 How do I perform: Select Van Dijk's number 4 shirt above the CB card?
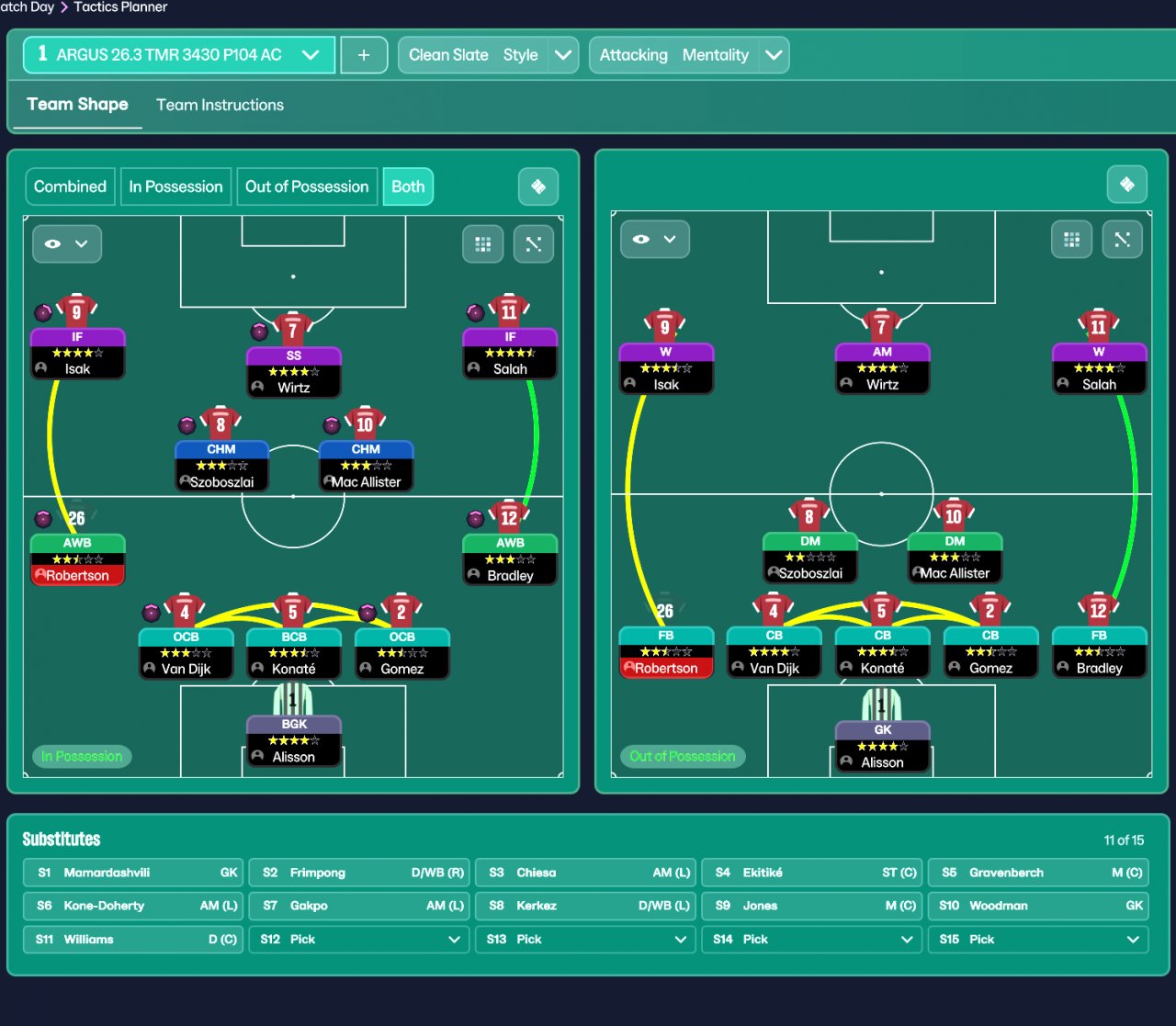[x=774, y=610]
